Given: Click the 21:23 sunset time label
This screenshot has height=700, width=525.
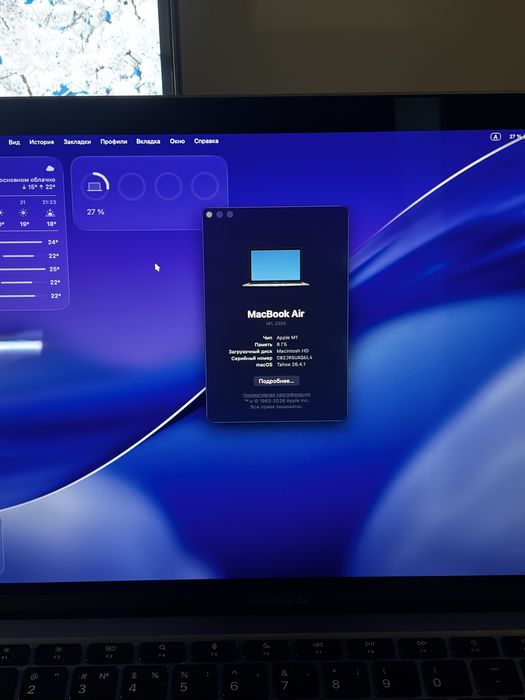Looking at the screenshot, I should tap(50, 202).
